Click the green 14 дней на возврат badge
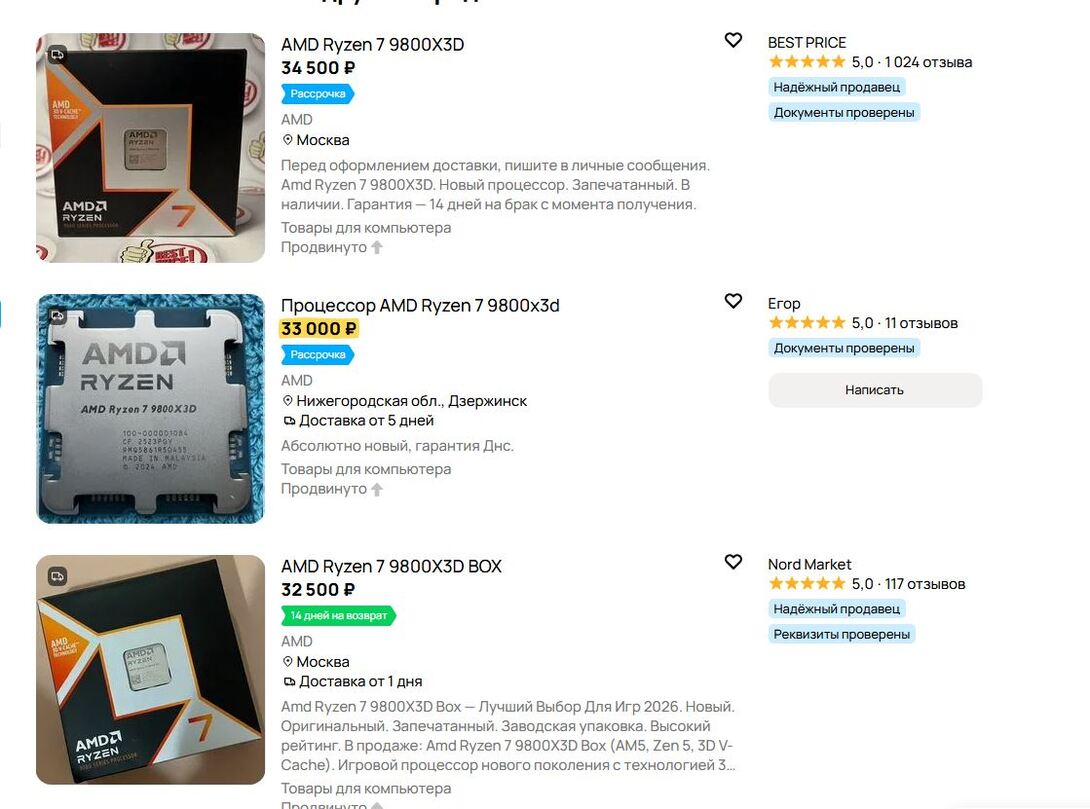The height and width of the screenshot is (809, 1090). 339,616
